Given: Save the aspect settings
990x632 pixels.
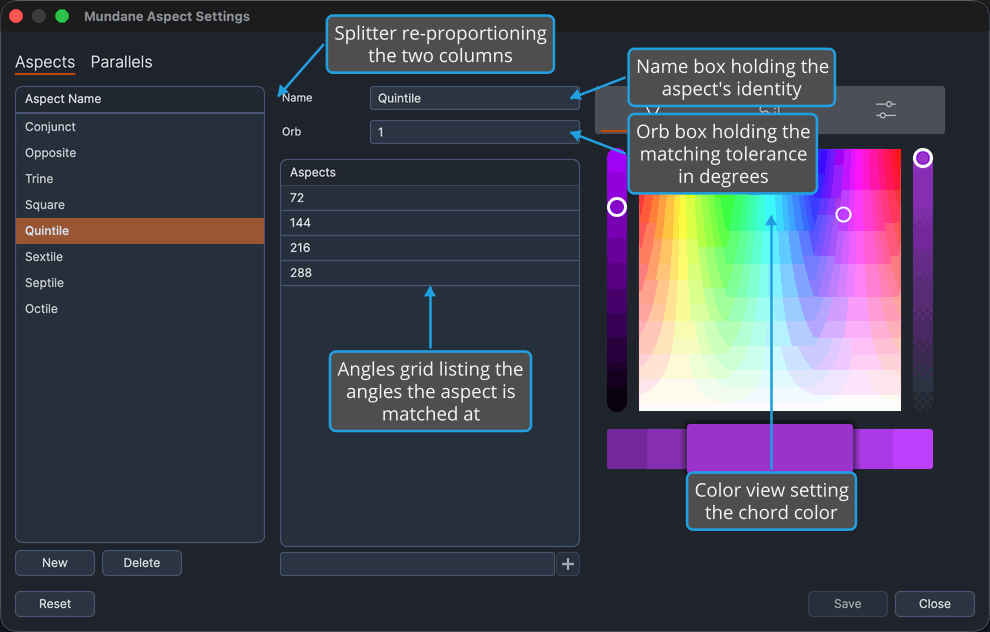Looking at the screenshot, I should click(x=847, y=604).
